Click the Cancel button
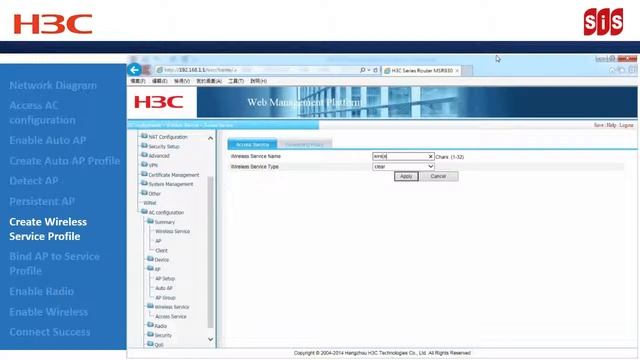Image resolution: width=640 pixels, height=360 pixels. pyautogui.click(x=438, y=176)
